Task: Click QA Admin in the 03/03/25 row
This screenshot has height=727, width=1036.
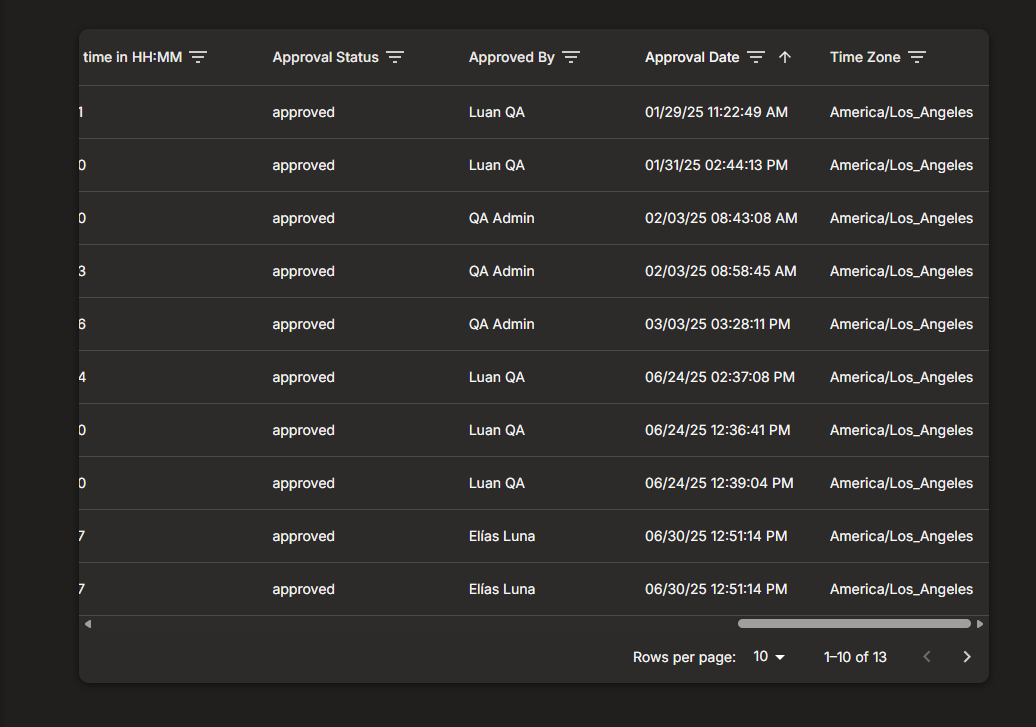Action: point(501,325)
